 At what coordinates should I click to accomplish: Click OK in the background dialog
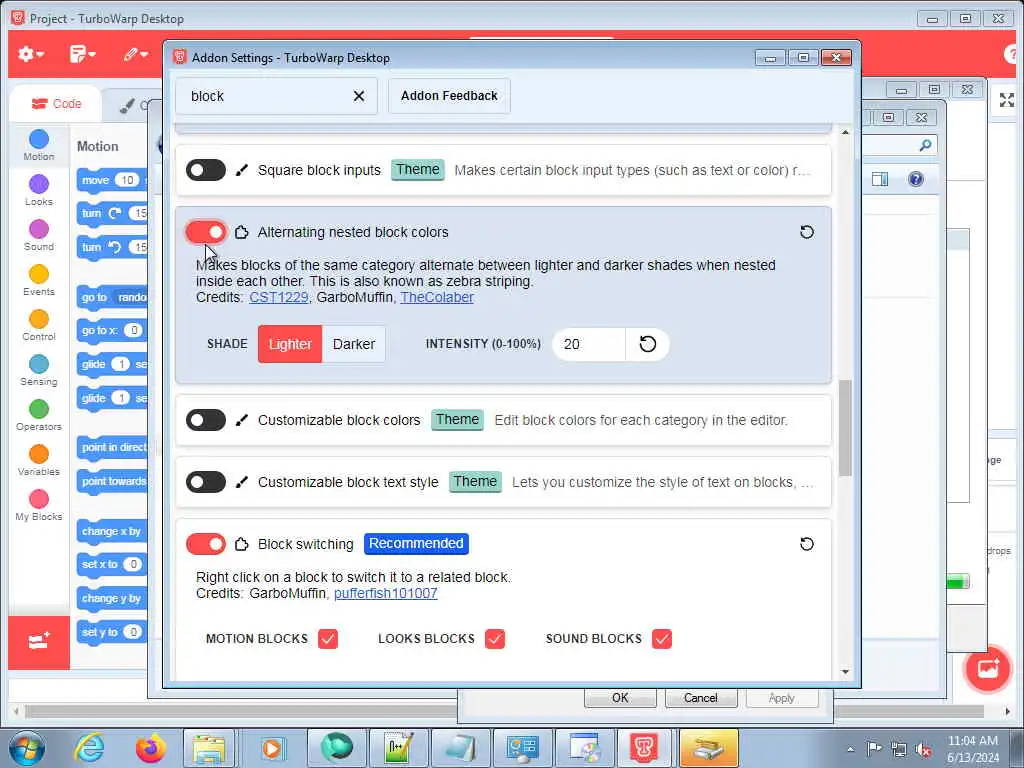[620, 698]
